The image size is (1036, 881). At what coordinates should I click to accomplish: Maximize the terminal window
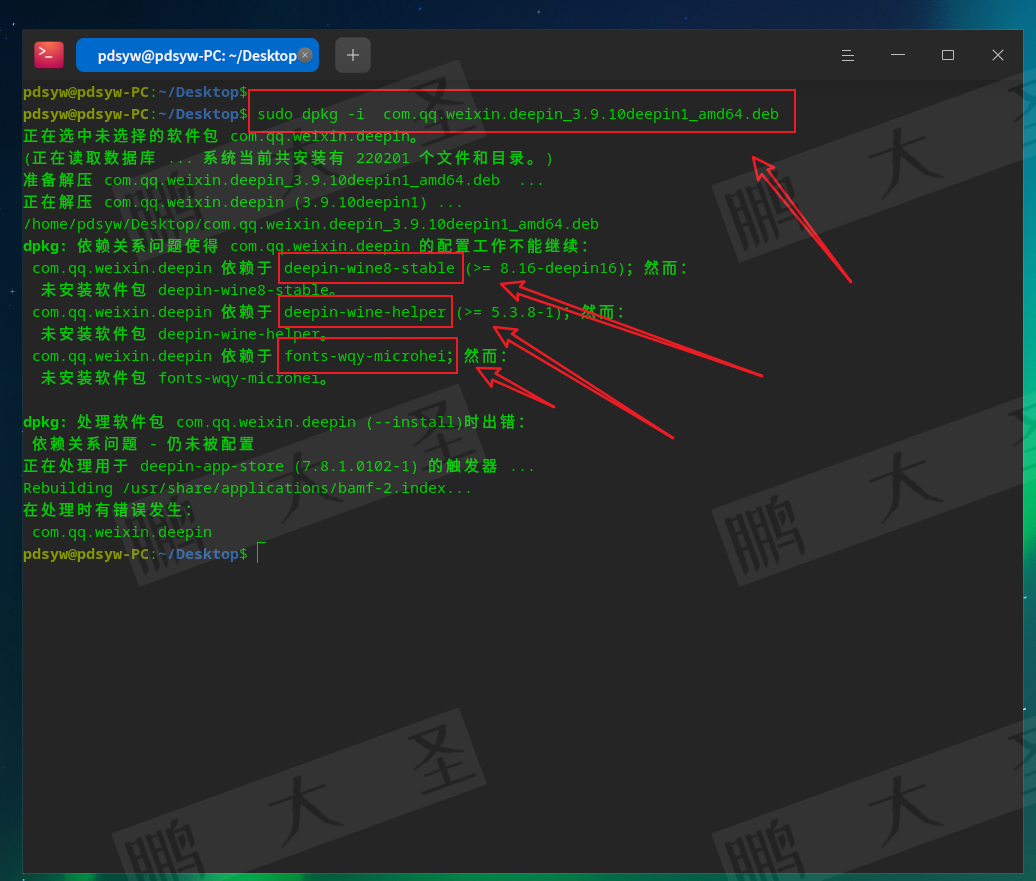[947, 55]
